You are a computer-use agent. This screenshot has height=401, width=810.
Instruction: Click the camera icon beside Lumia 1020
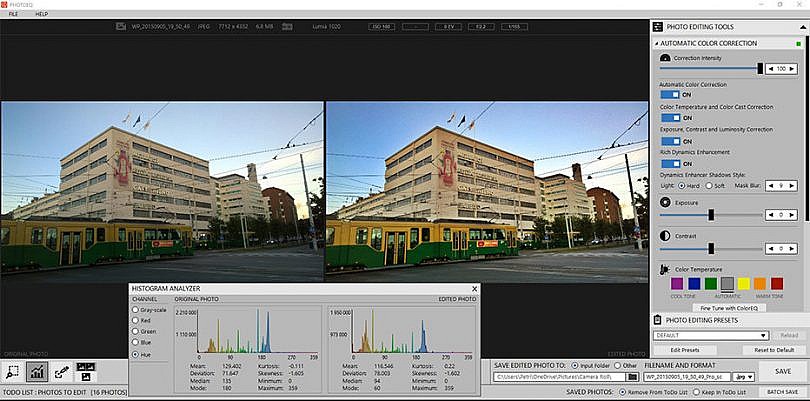point(287,26)
